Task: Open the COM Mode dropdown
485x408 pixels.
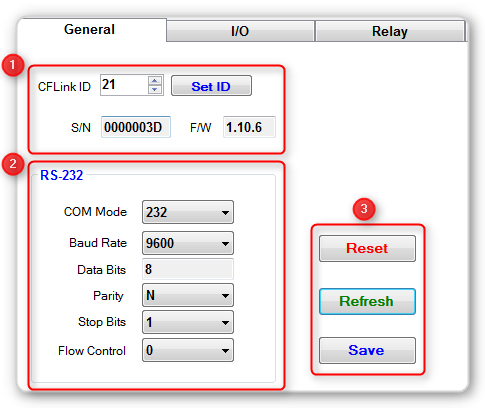Action: (188, 212)
